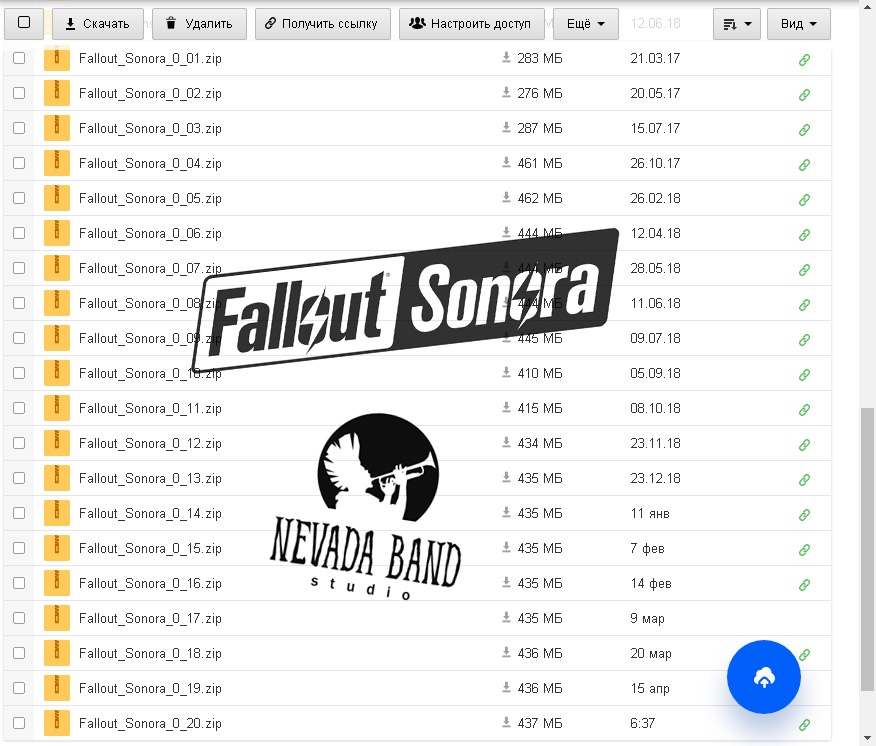Check the box for Fallout_Sonora_0_17.zip
The width and height of the screenshot is (876, 746).
point(19,618)
